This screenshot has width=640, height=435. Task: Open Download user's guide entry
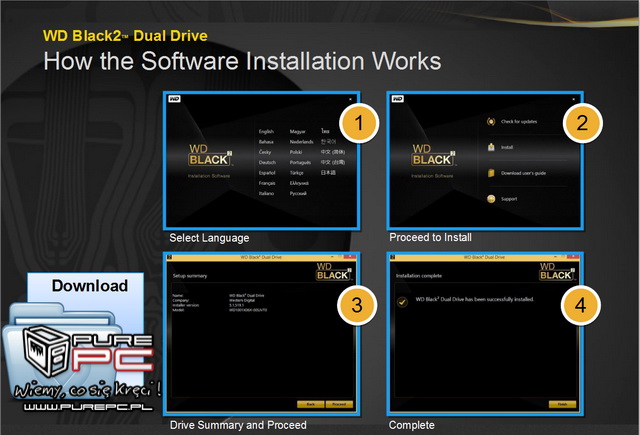tap(523, 173)
